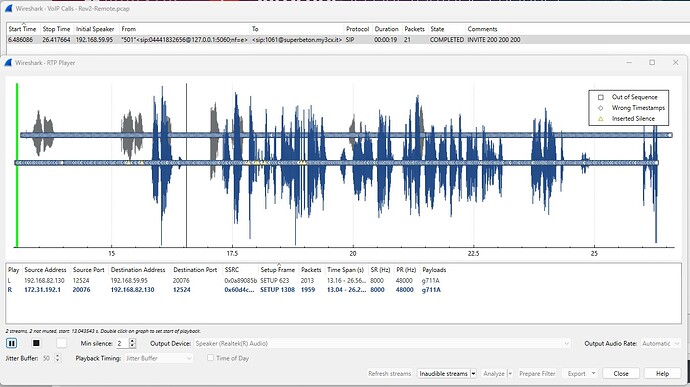Click the black playback position cursor line
Viewport: 690px width, 387px height.
[186, 165]
